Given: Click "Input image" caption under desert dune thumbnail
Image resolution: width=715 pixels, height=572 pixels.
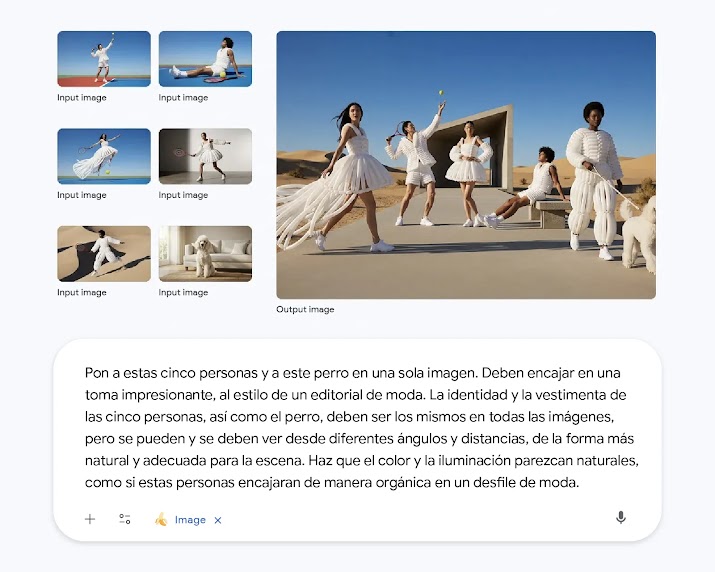Looking at the screenshot, I should pyautogui.click(x=82, y=292).
